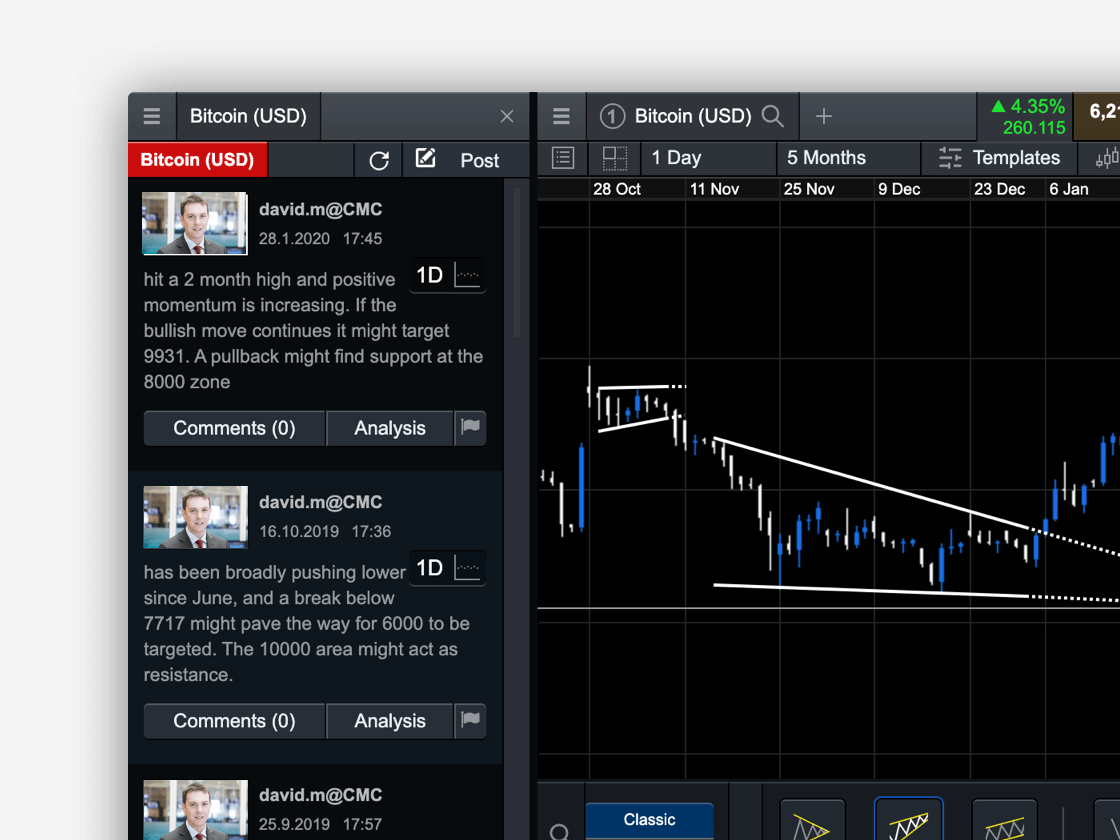Close the Bitcoin (USD) news panel

click(507, 116)
